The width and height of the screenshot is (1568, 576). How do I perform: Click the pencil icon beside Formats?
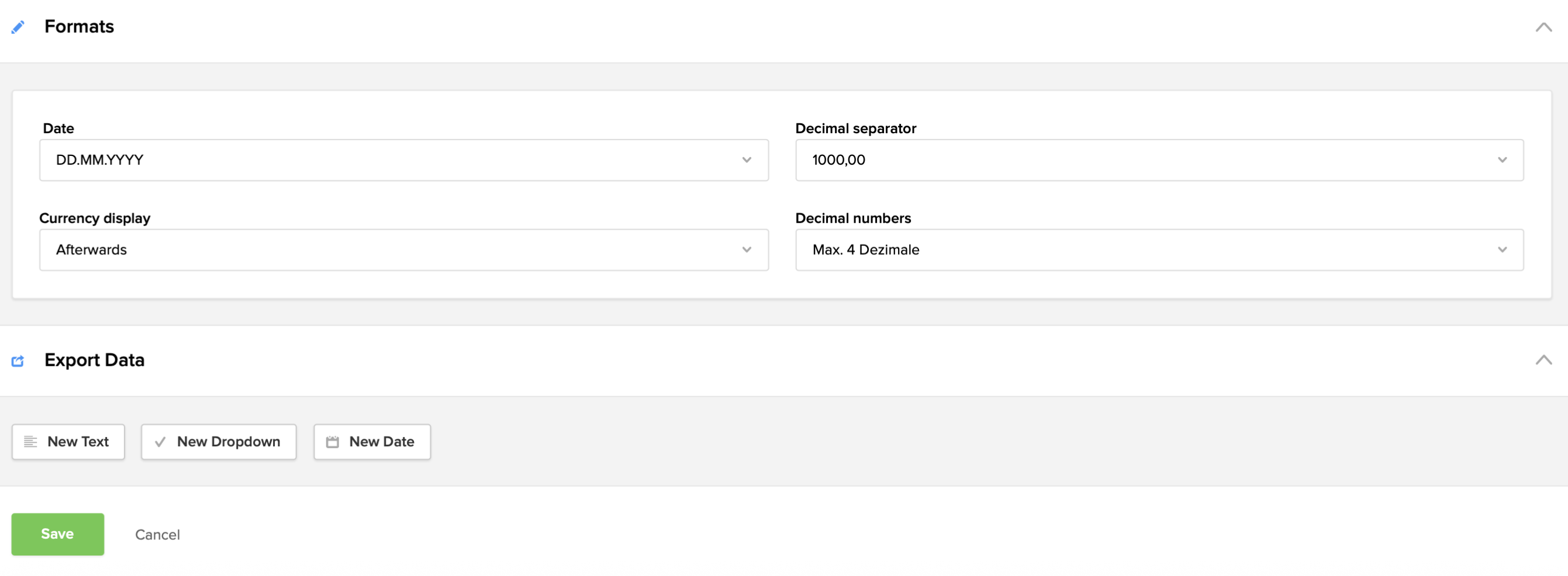pos(18,27)
